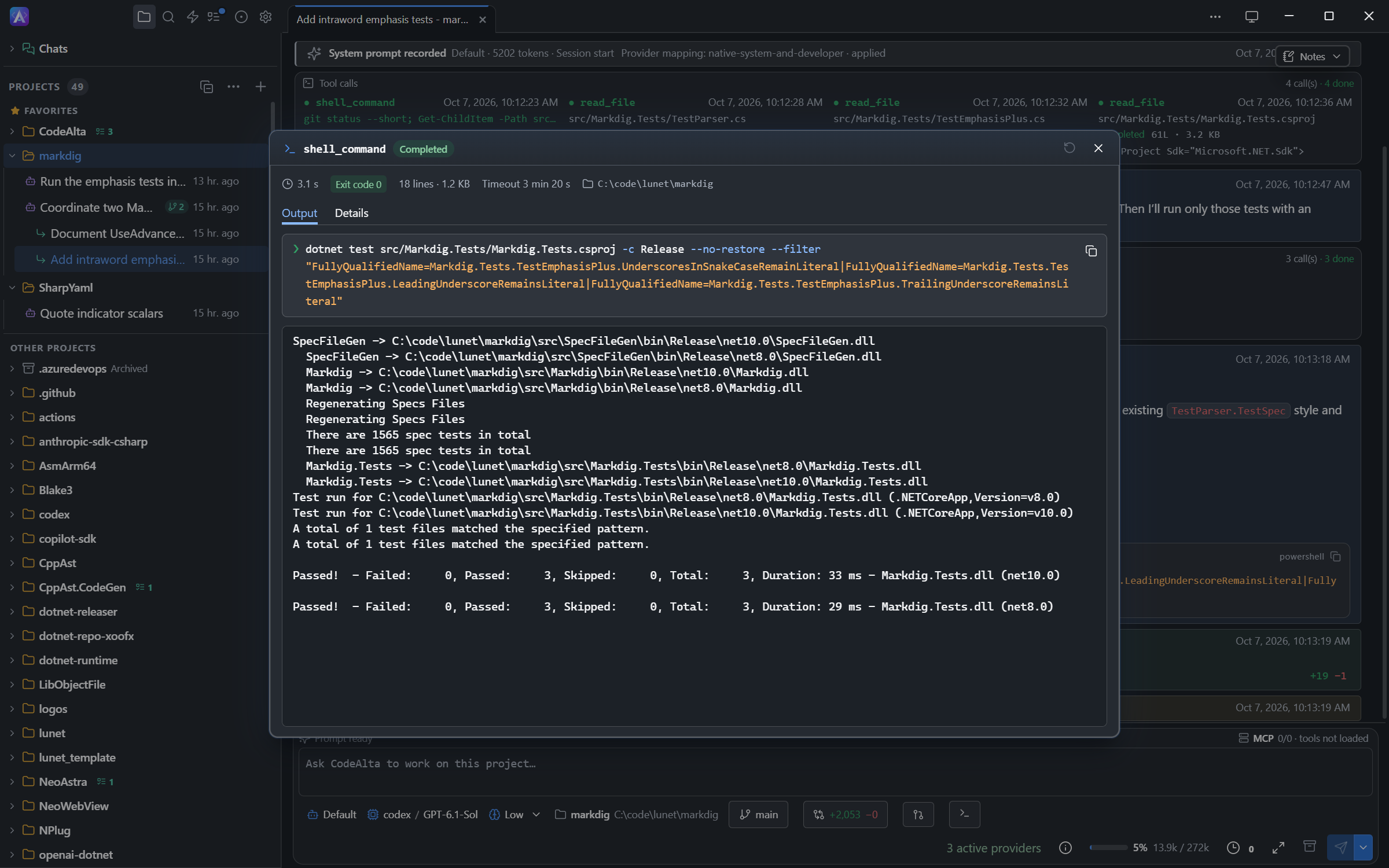This screenshot has width=1389, height=868.
Task: Expand the Chats section
Action: (x=12, y=49)
